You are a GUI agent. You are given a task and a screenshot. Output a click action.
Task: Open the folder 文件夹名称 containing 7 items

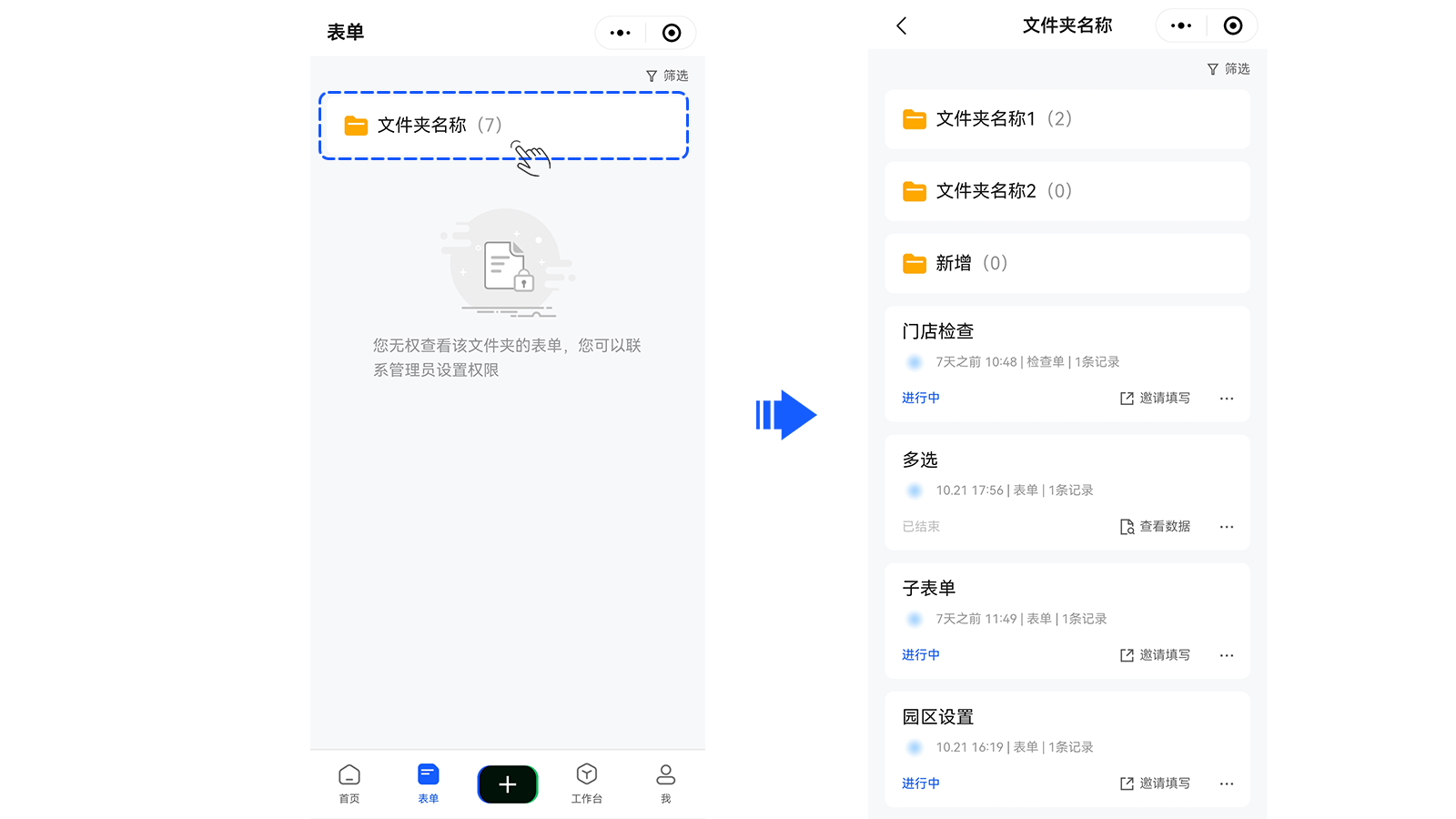[x=437, y=125]
